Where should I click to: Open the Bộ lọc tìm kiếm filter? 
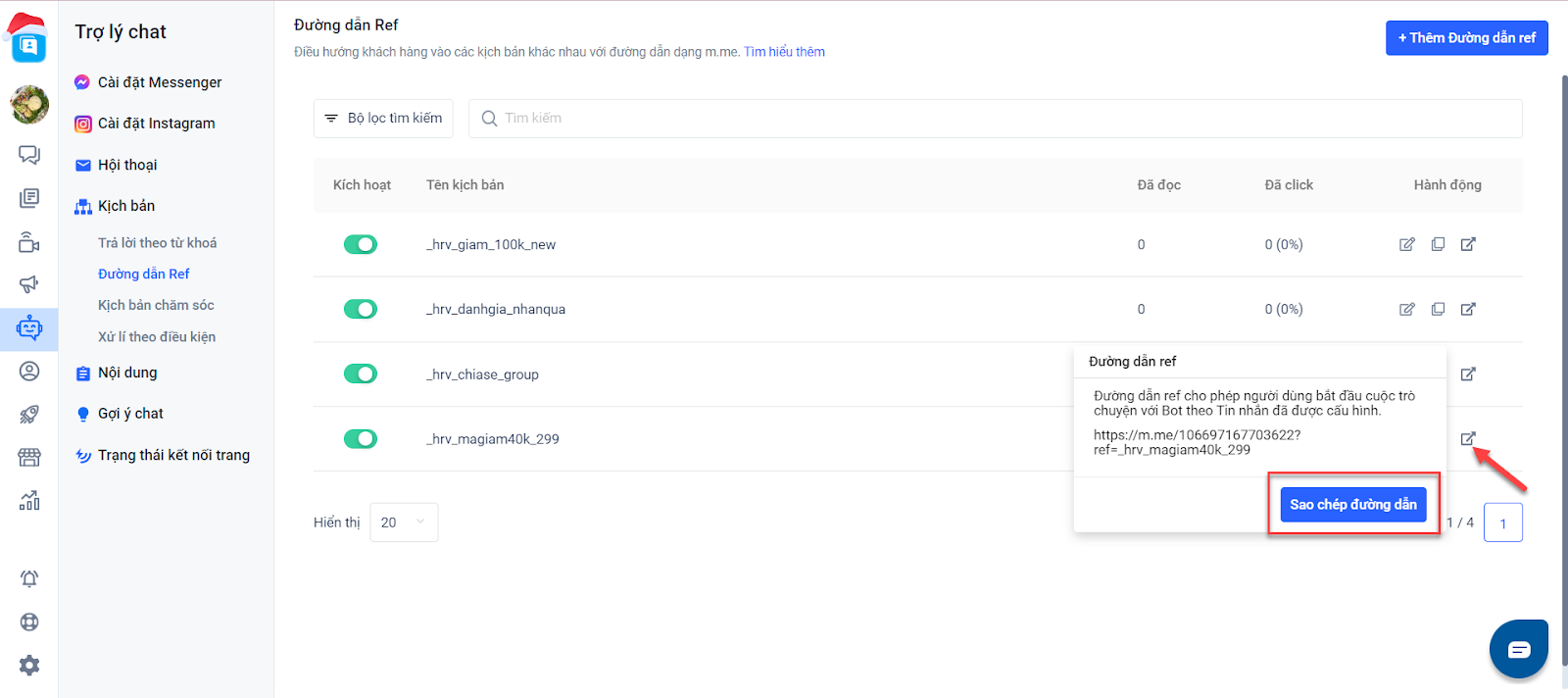pyautogui.click(x=383, y=119)
